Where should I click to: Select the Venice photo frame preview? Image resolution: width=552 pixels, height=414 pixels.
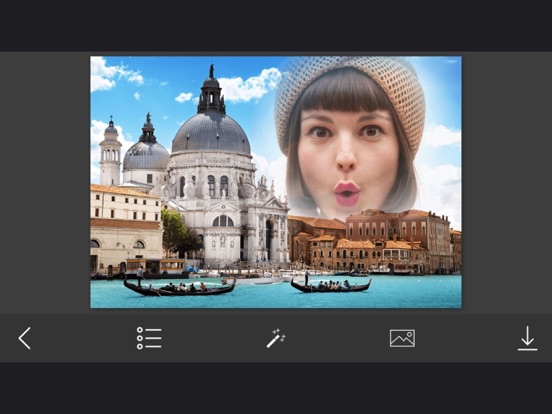pyautogui.click(x=276, y=182)
